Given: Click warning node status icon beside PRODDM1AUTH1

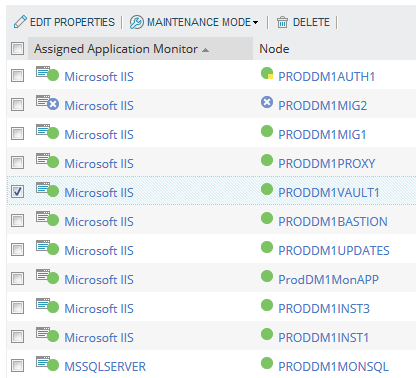Looking at the screenshot, I should 267,73.
